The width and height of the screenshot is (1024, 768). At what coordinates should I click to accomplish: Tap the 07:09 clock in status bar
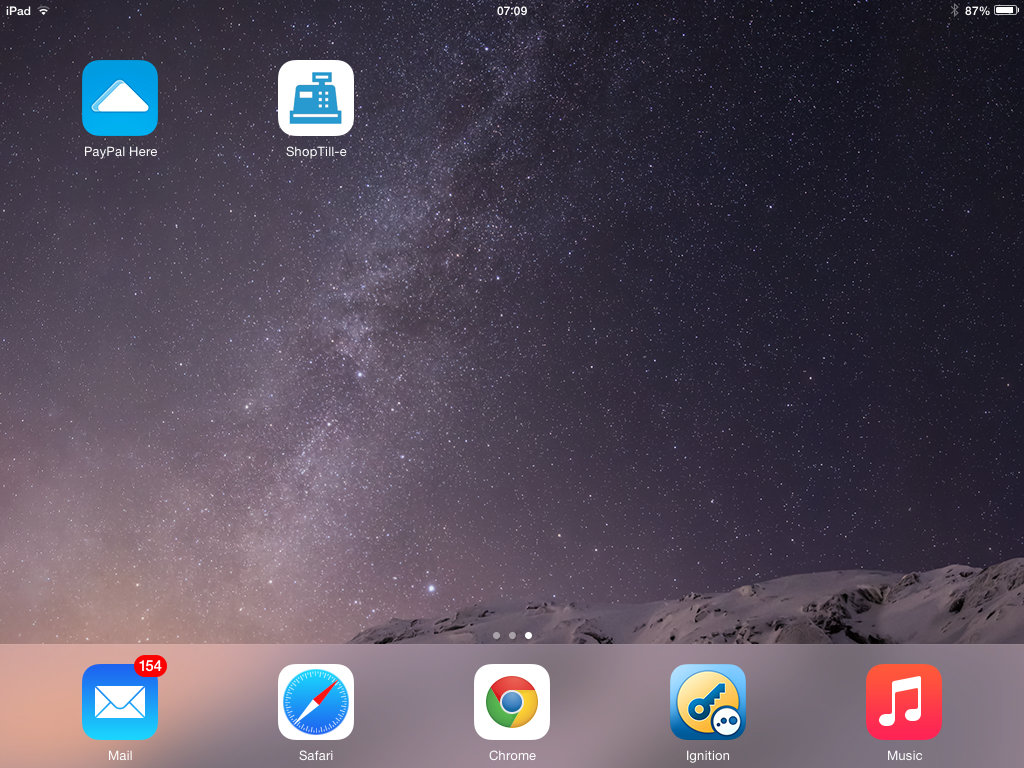pyautogui.click(x=512, y=11)
